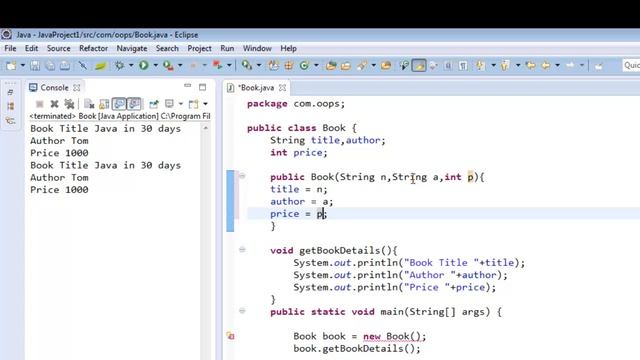The width and height of the screenshot is (640, 360).
Task: Open the New Java Class dropdown arrow
Action: [x=316, y=65]
